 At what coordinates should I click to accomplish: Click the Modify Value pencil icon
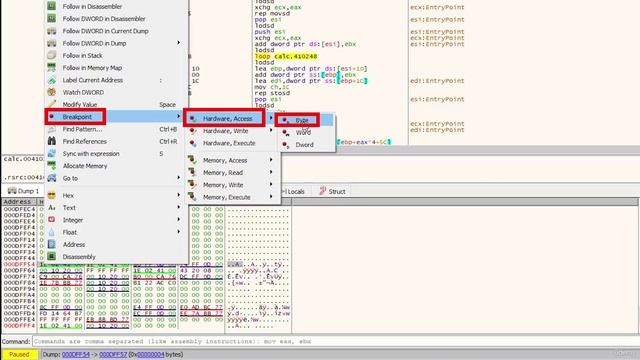[51, 104]
